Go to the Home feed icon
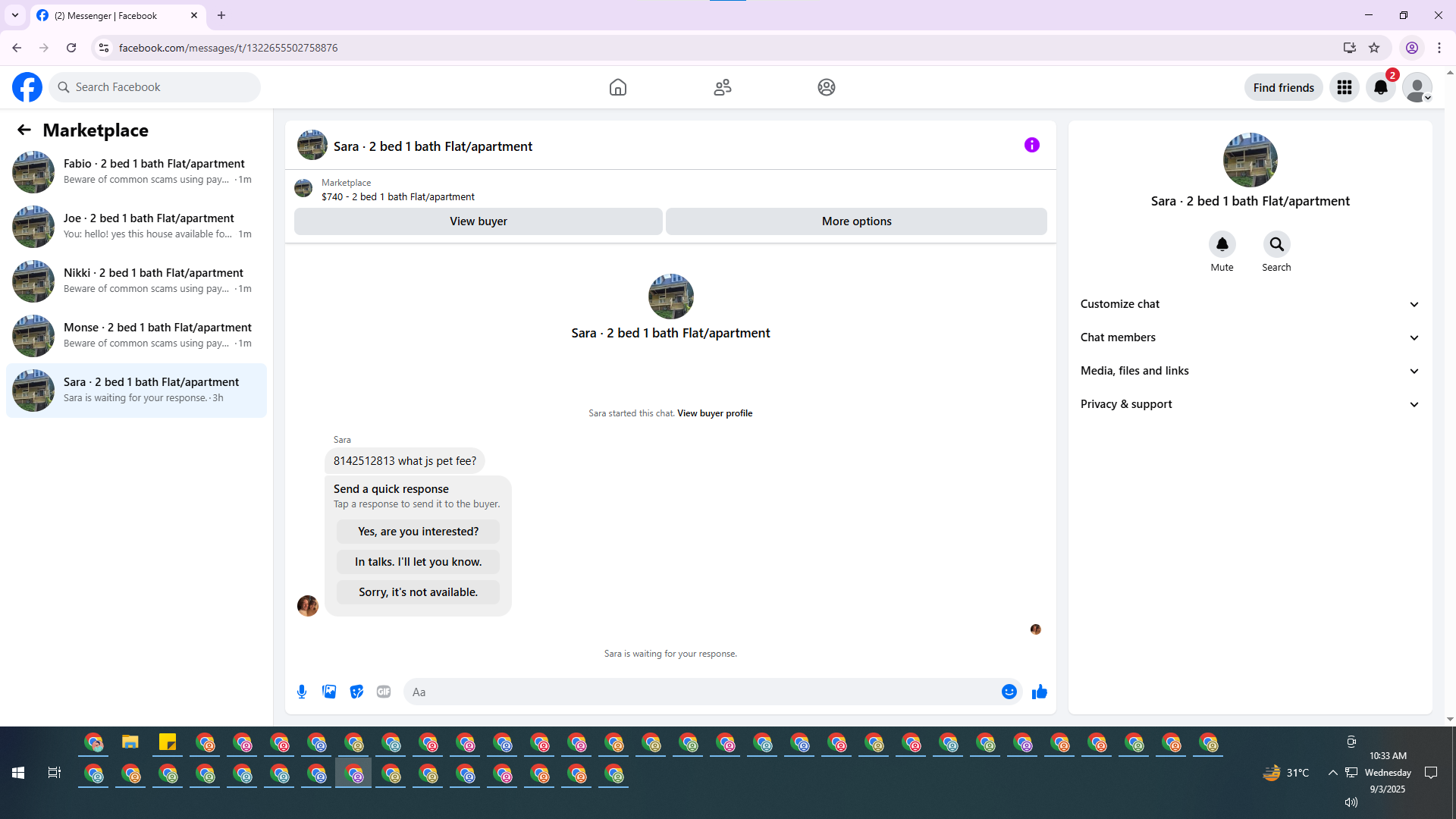Screen dimensions: 1456x819 [618, 87]
